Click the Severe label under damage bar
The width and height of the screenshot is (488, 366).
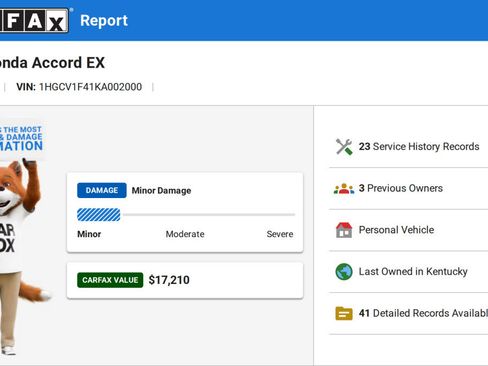click(280, 234)
